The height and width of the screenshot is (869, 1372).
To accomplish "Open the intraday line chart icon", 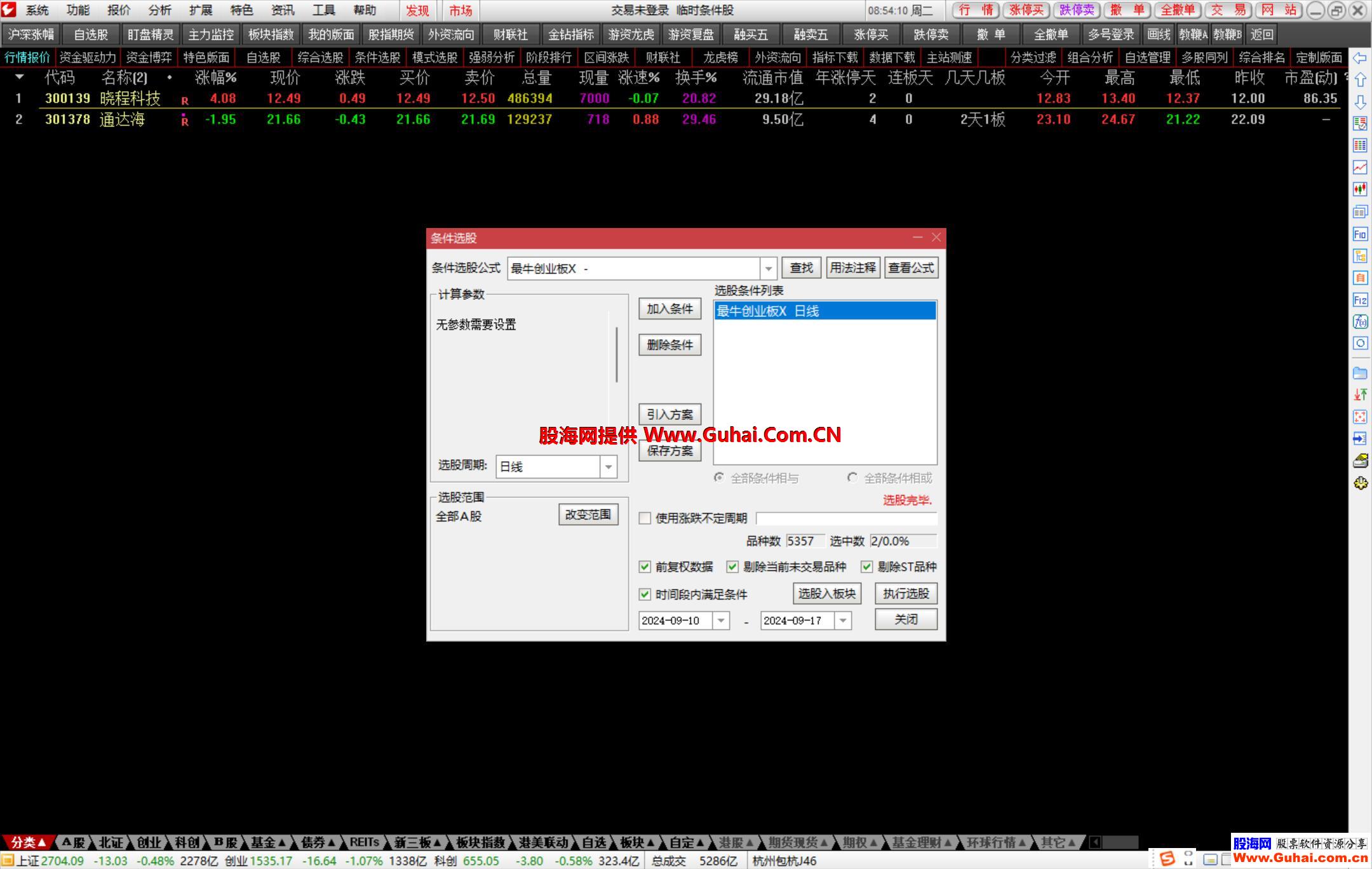I will pyautogui.click(x=1360, y=168).
